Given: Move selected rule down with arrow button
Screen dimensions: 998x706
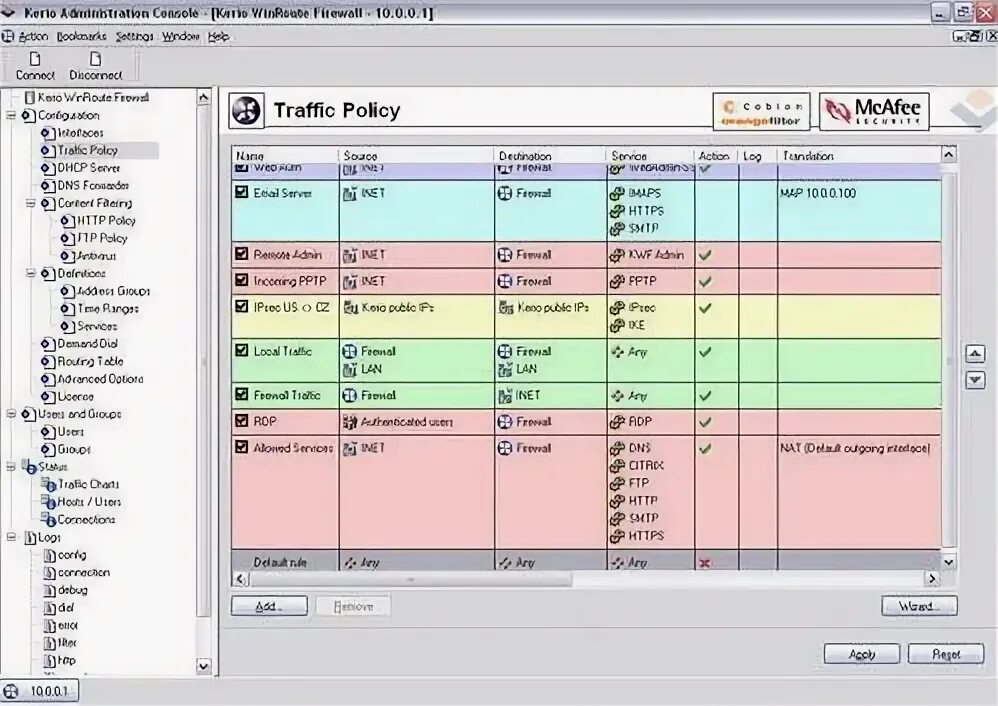Looking at the screenshot, I should [975, 380].
